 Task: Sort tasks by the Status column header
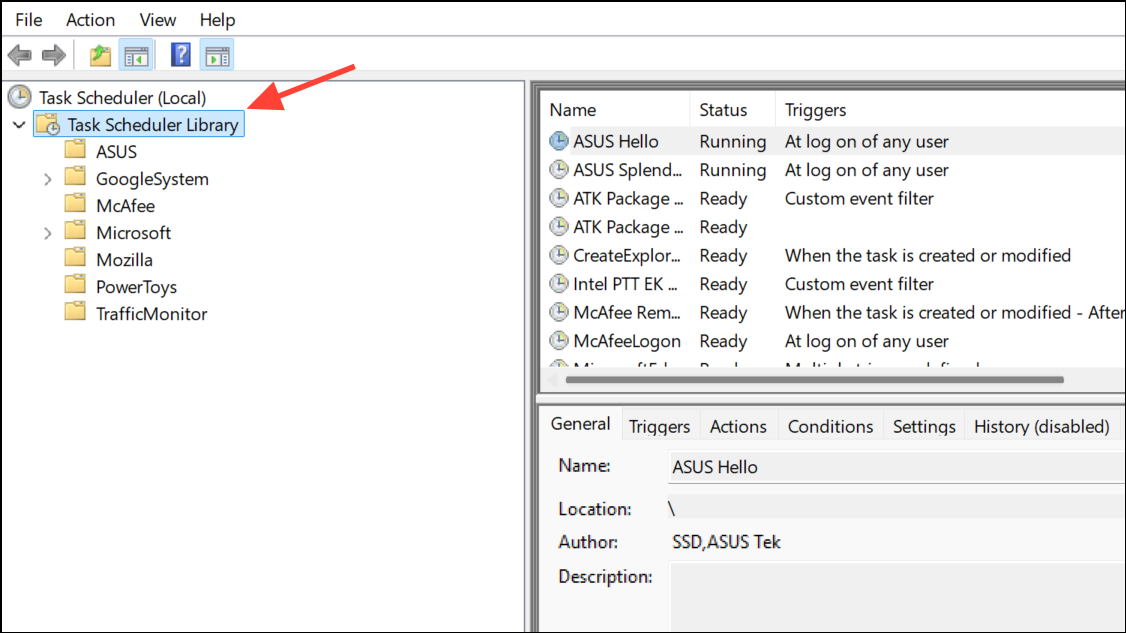coord(732,110)
